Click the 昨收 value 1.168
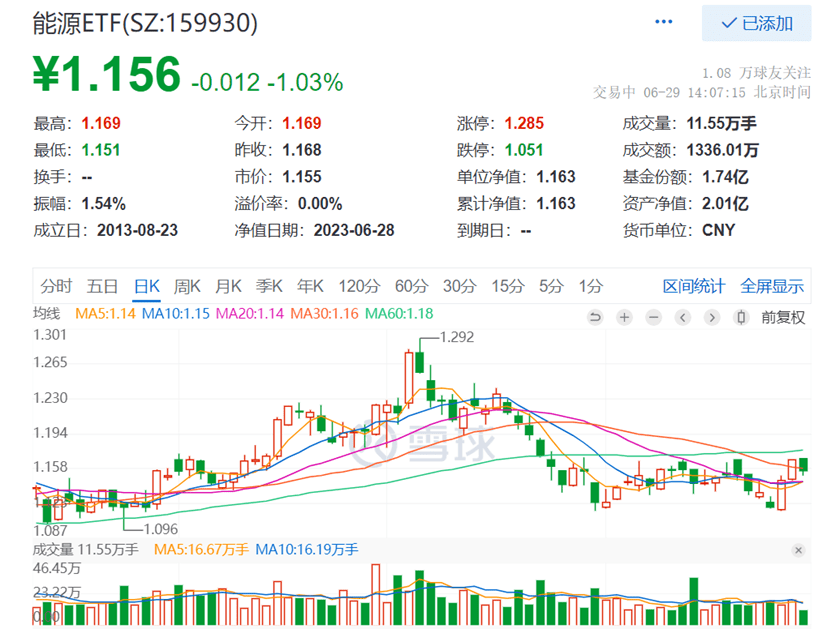Image resolution: width=831 pixels, height=629 pixels. coord(302,150)
